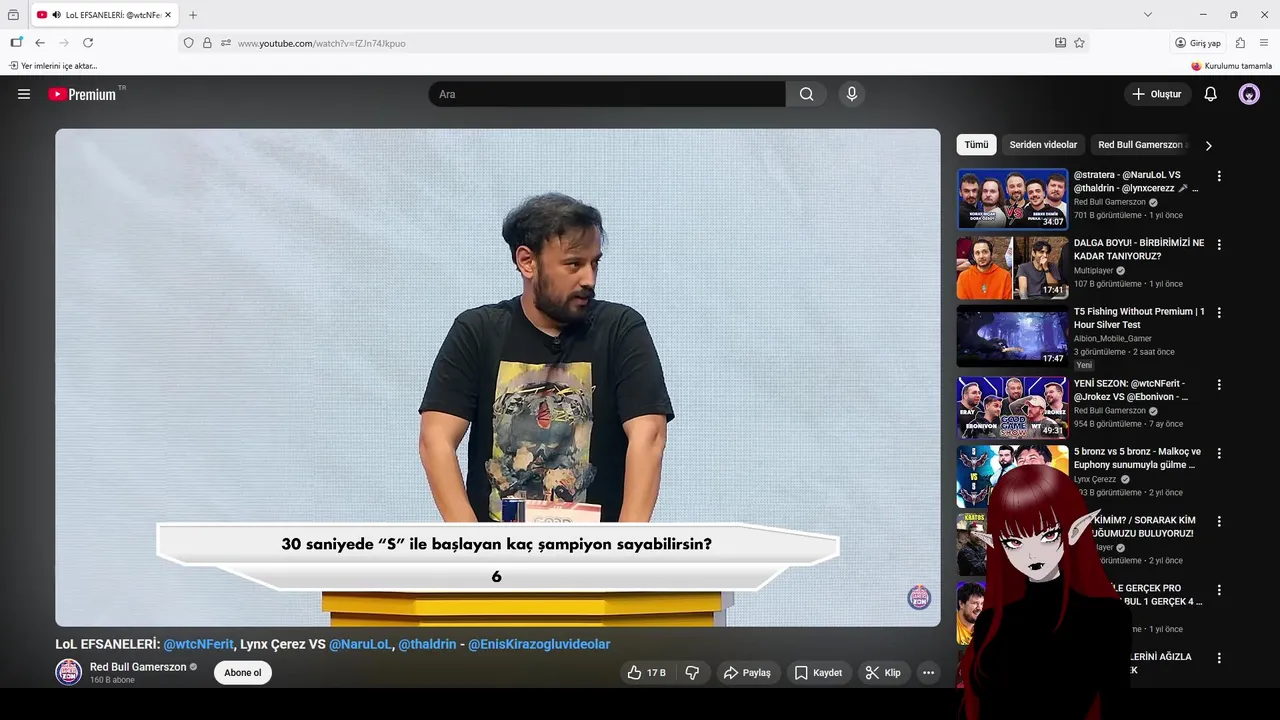Viewport: 1280px width, 720px height.
Task: Open Red Bull Gamerszon channel name link
Action: click(138, 667)
